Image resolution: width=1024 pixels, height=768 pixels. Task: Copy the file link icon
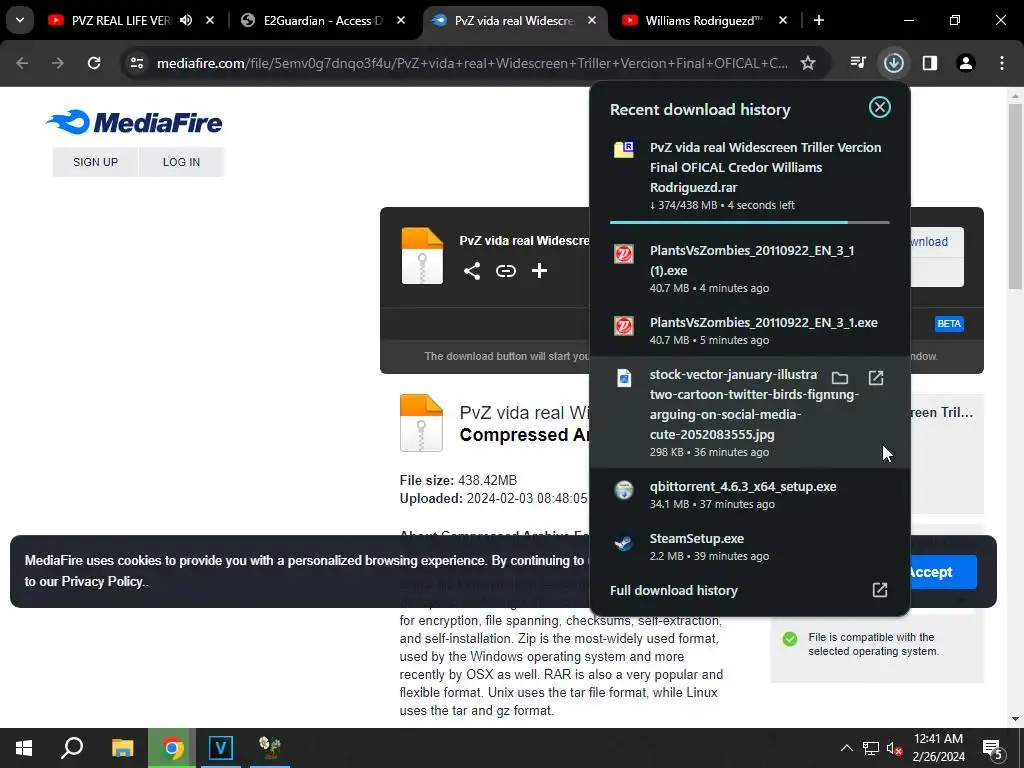point(505,270)
